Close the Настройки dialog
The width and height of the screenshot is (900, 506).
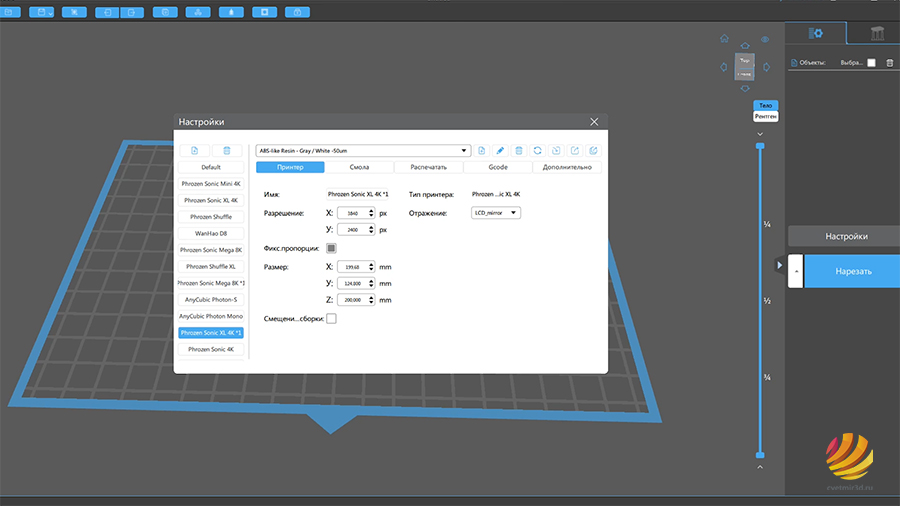[x=594, y=122]
